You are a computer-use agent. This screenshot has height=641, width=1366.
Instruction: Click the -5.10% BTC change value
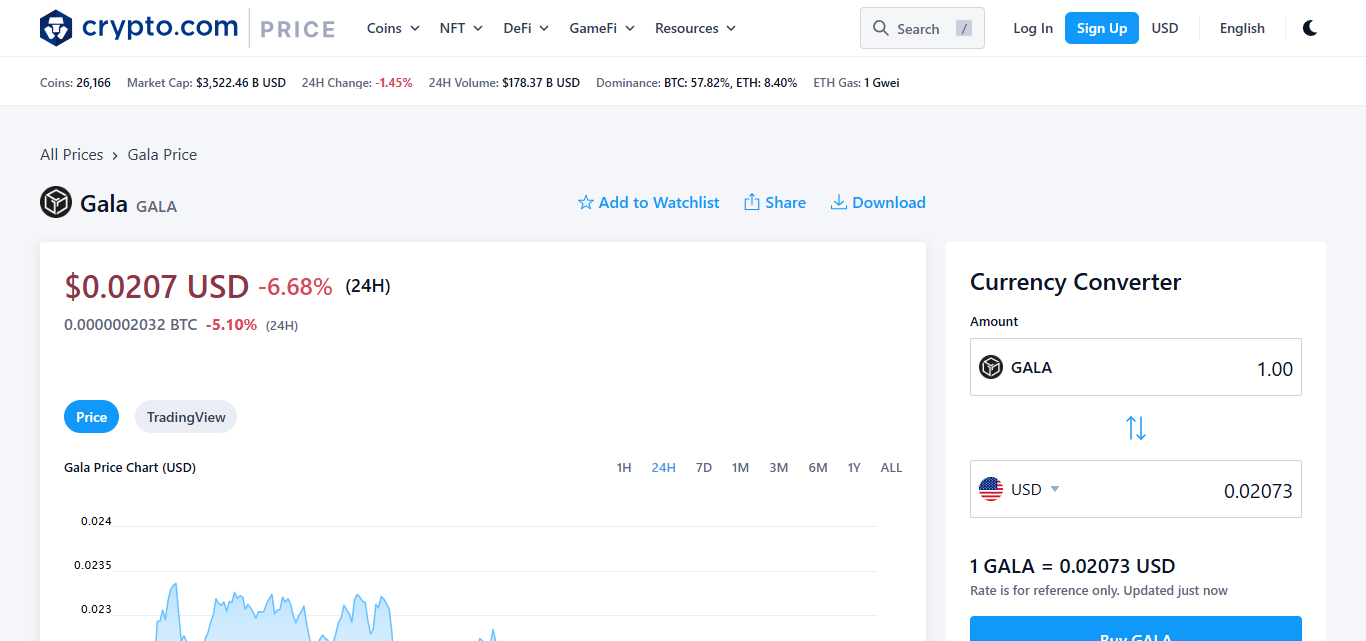point(231,325)
